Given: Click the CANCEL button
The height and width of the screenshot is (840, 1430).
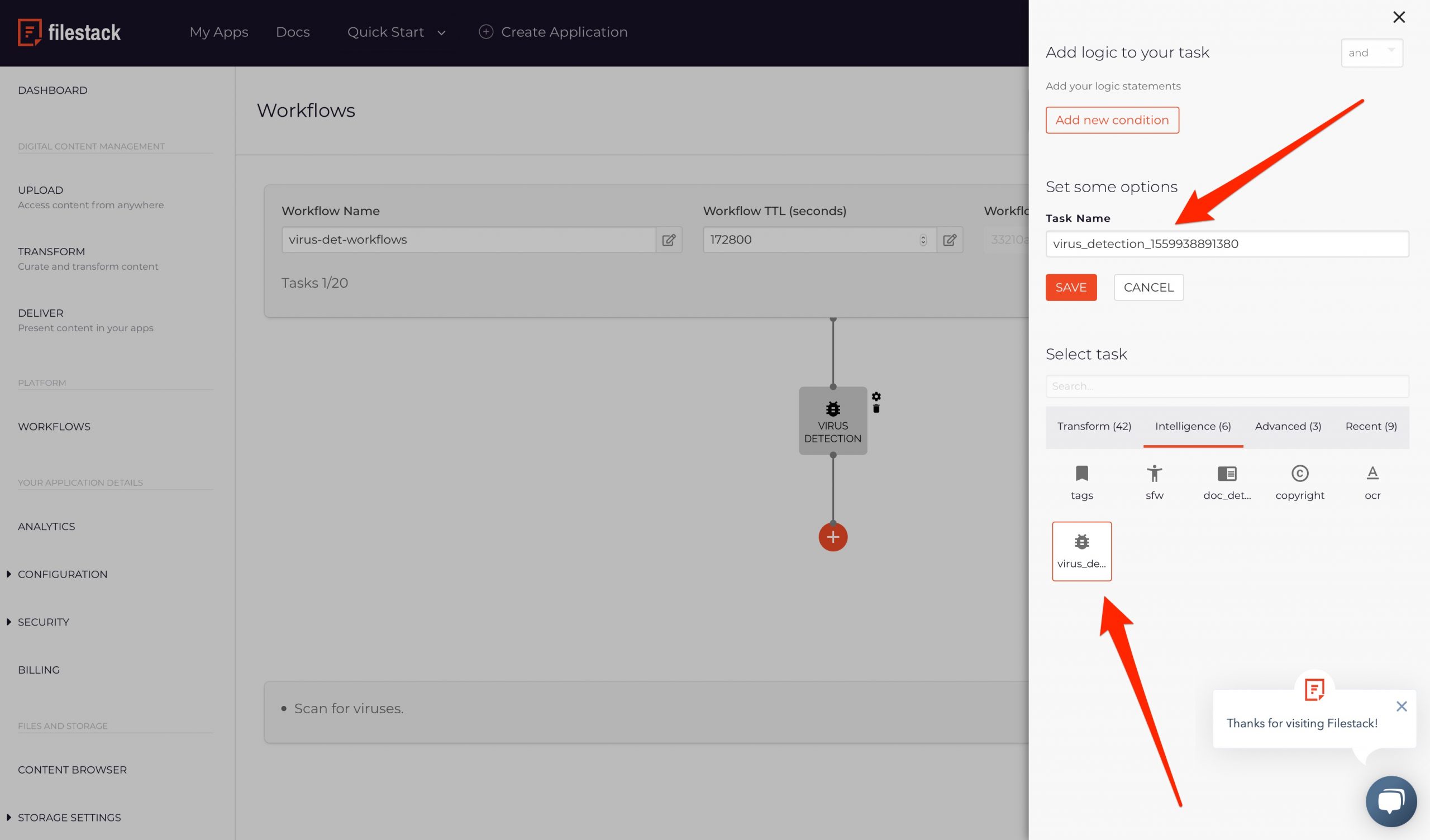Looking at the screenshot, I should point(1148,287).
